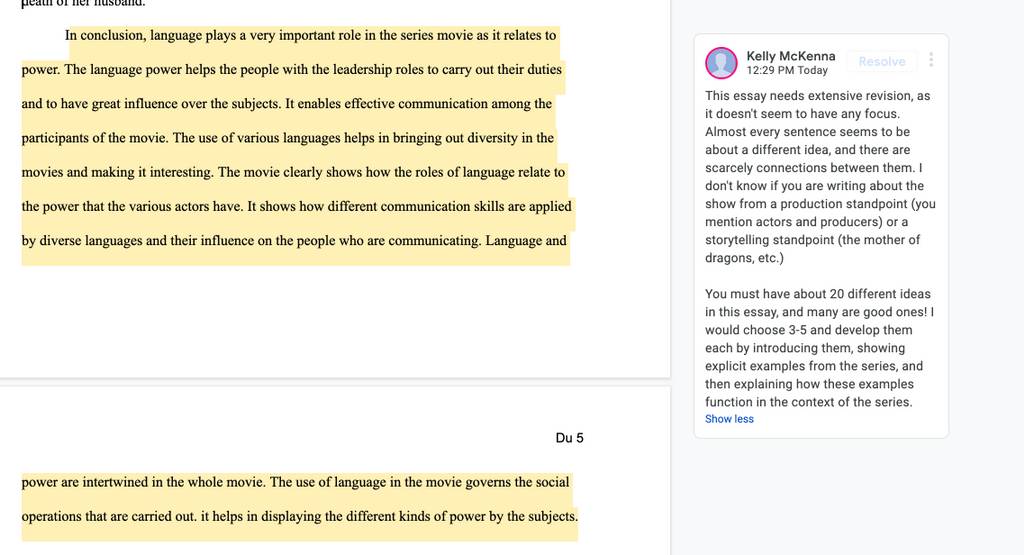
Task: Click the commenter name Kelly McKenna
Action: (x=791, y=56)
